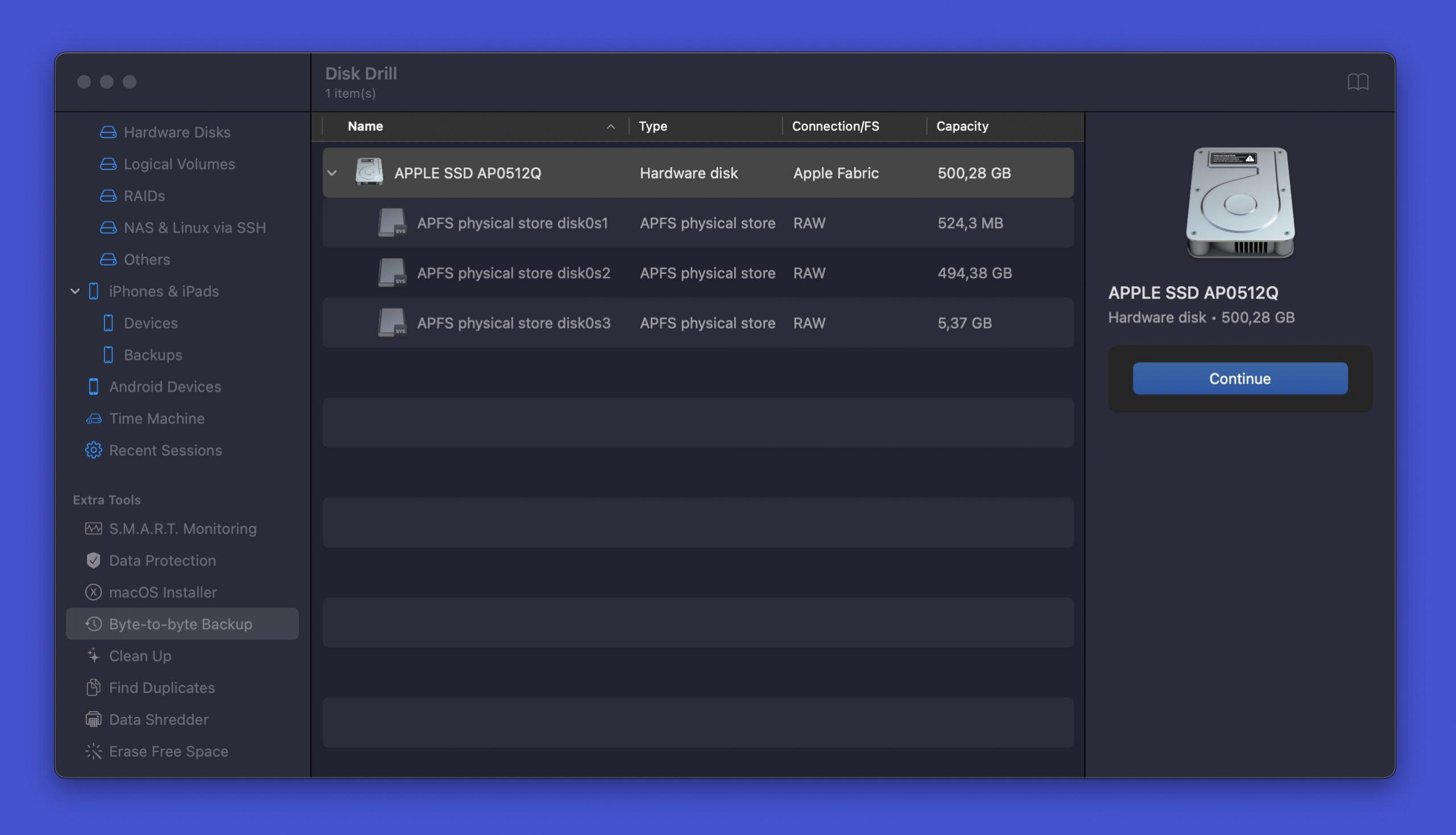Select RAIDs label in sidebar
1456x835 pixels.
coord(144,196)
